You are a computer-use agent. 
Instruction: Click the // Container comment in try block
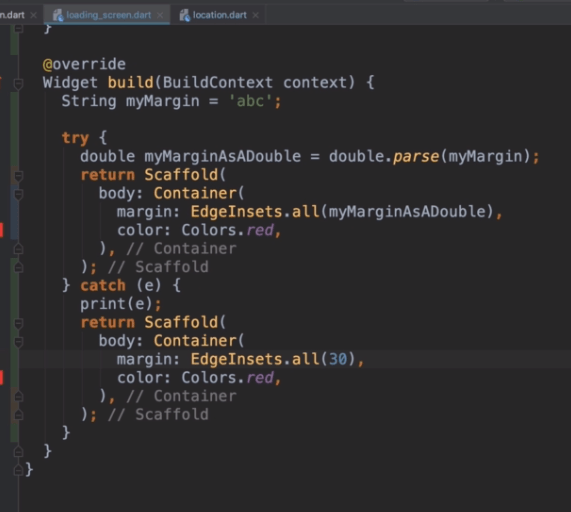pyautogui.click(x=181, y=249)
